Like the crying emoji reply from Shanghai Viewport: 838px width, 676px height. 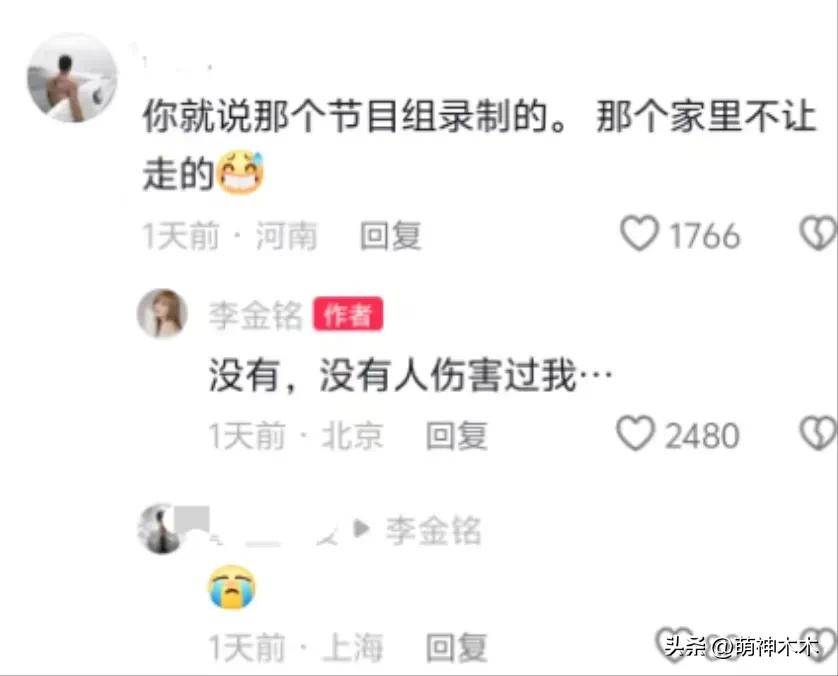674,644
